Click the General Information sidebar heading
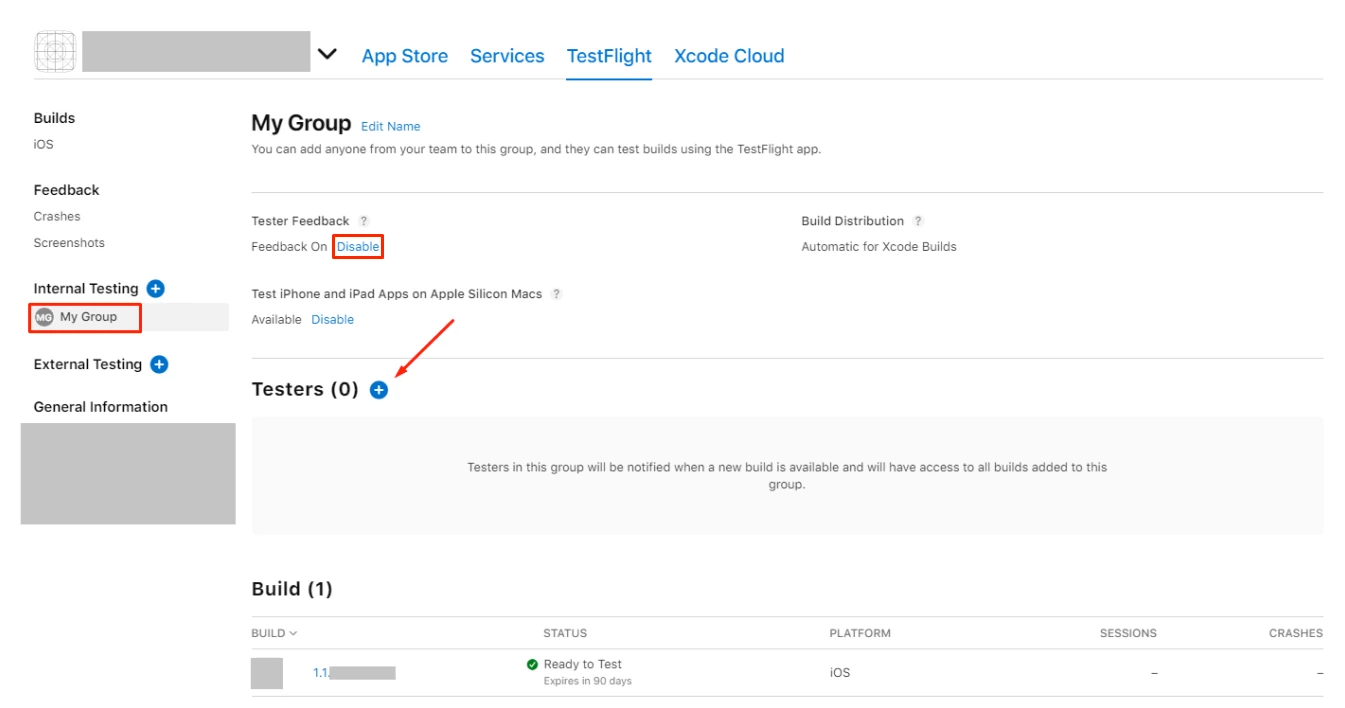The width and height of the screenshot is (1345, 708). coord(101,407)
